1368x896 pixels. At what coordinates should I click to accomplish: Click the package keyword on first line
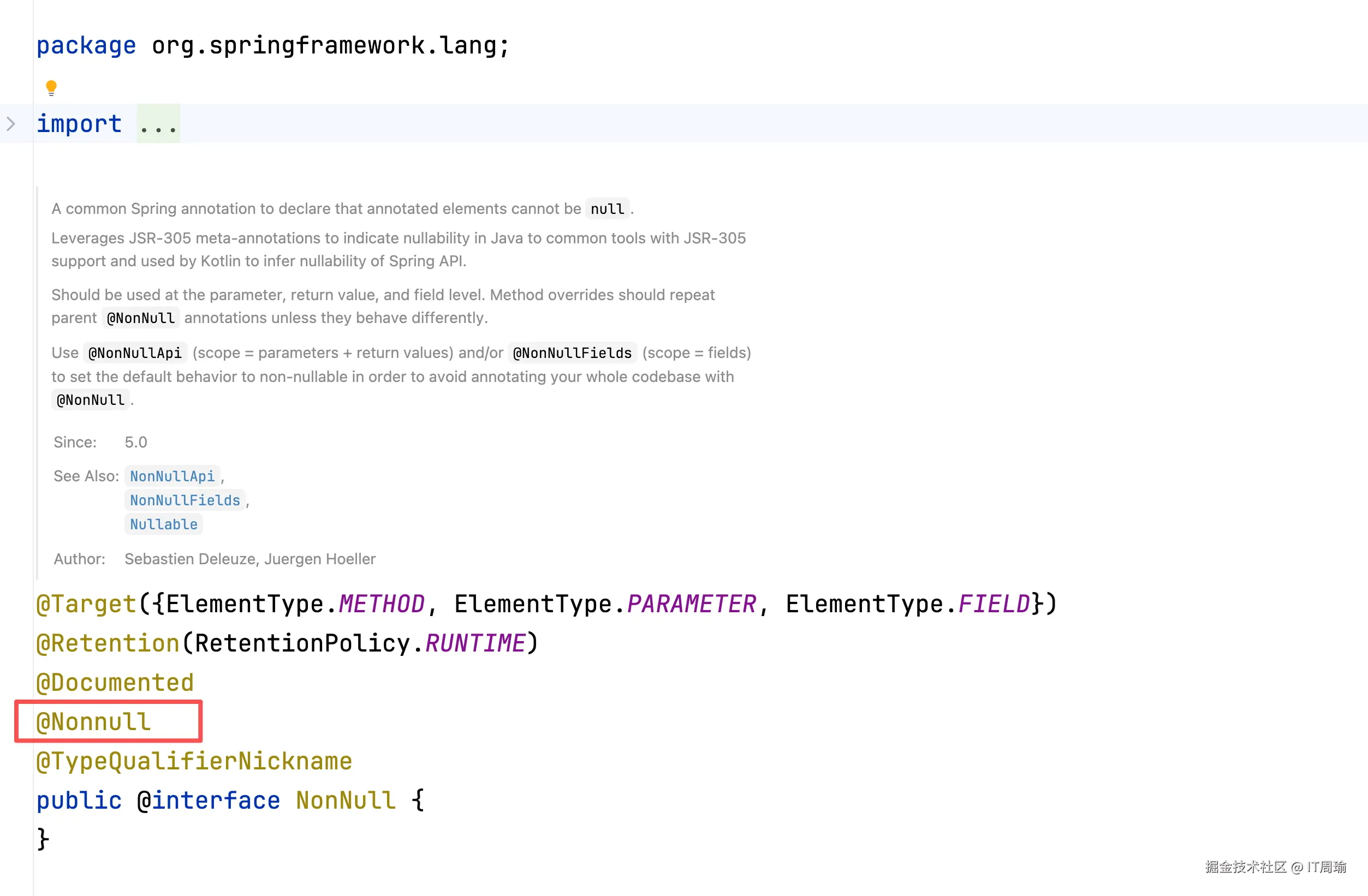[x=86, y=45]
